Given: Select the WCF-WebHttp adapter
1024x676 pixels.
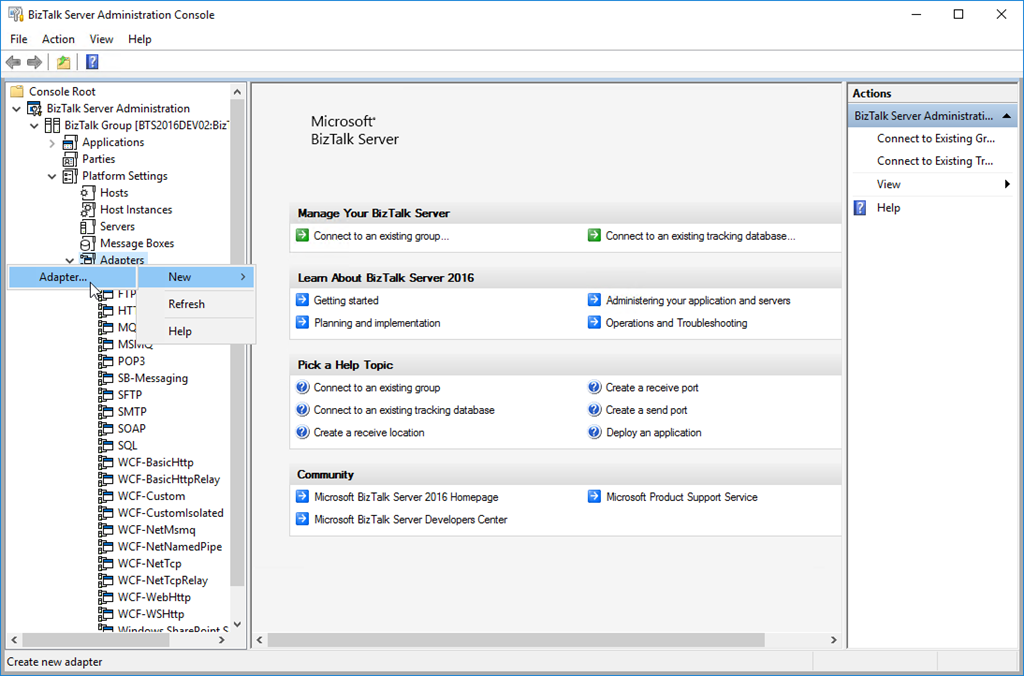Looking at the screenshot, I should (x=154, y=597).
